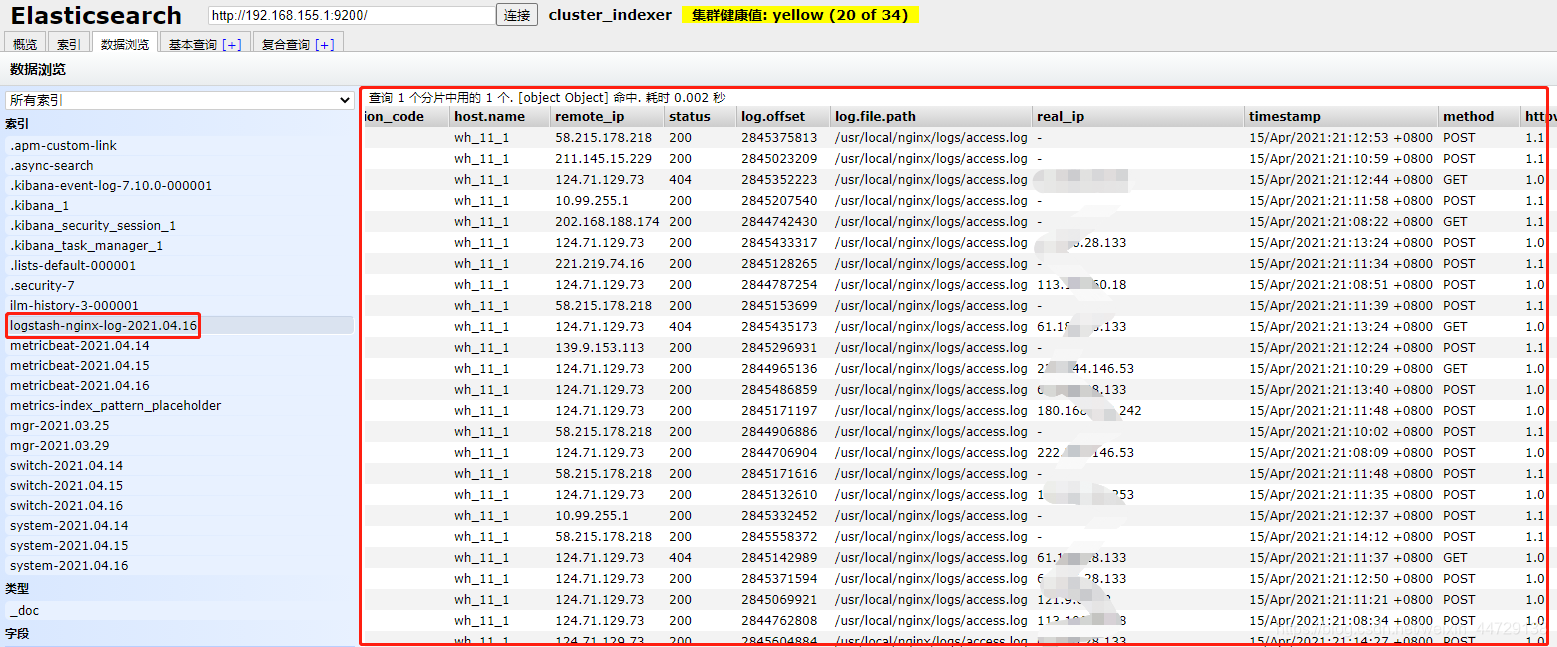Select the .security-7 index
Viewport: 1557px width, 647px height.
[x=47, y=285]
